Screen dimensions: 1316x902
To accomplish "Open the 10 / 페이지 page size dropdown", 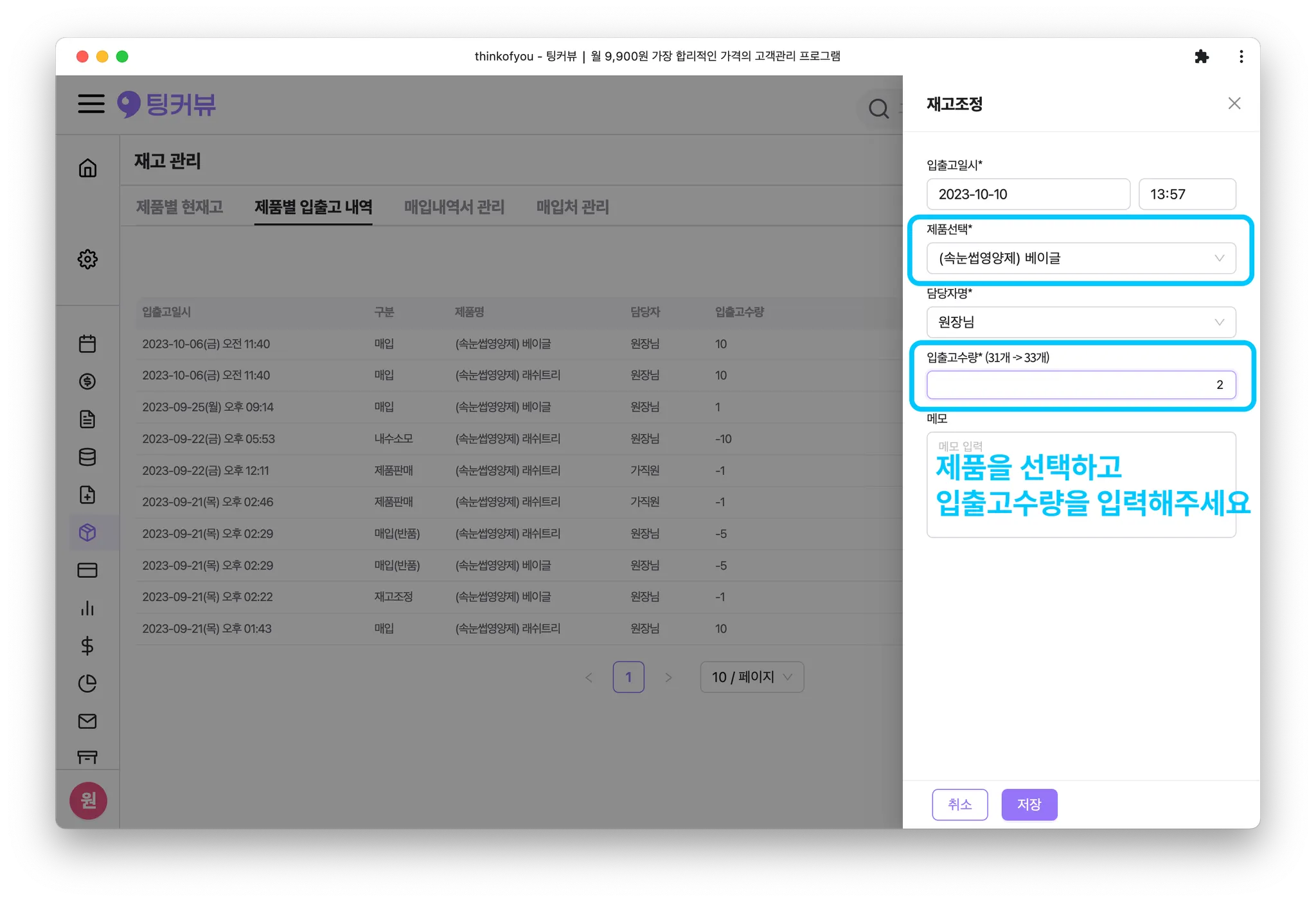I will [751, 677].
